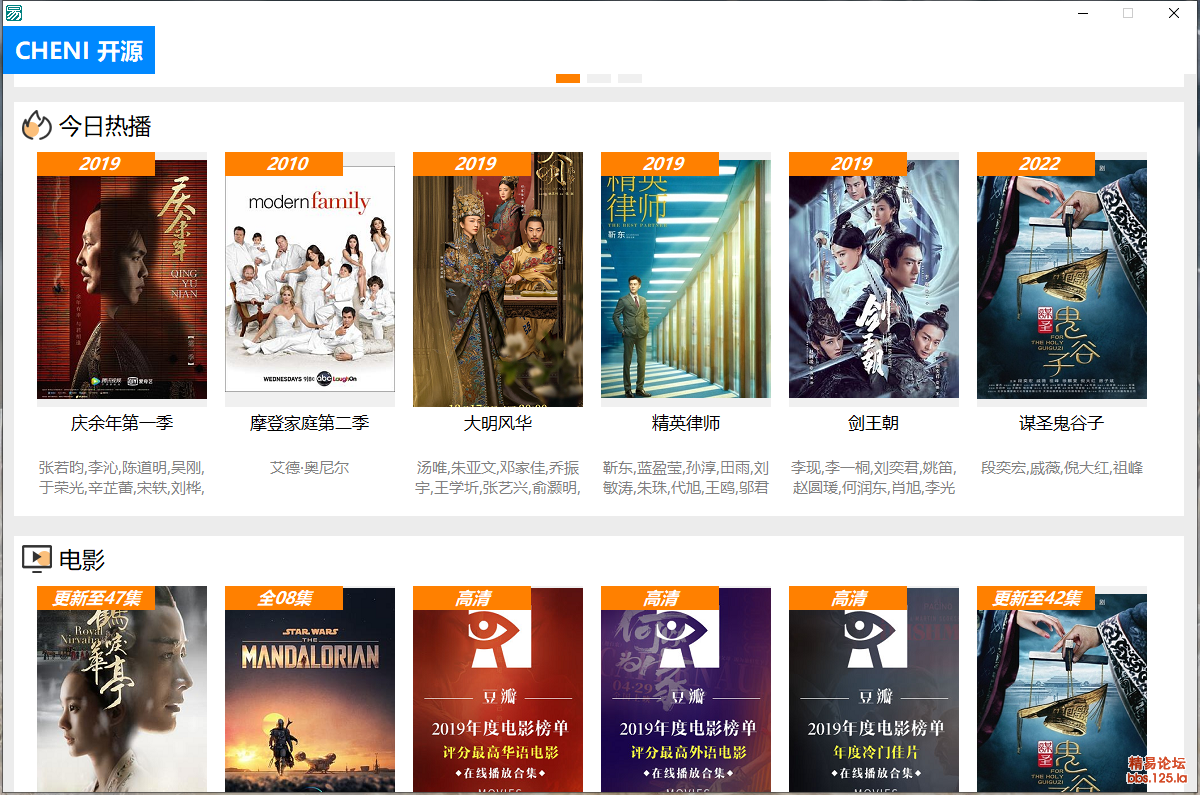1200x795 pixels.
Task: Click the video player icon beside 电影
Action: 37,559
